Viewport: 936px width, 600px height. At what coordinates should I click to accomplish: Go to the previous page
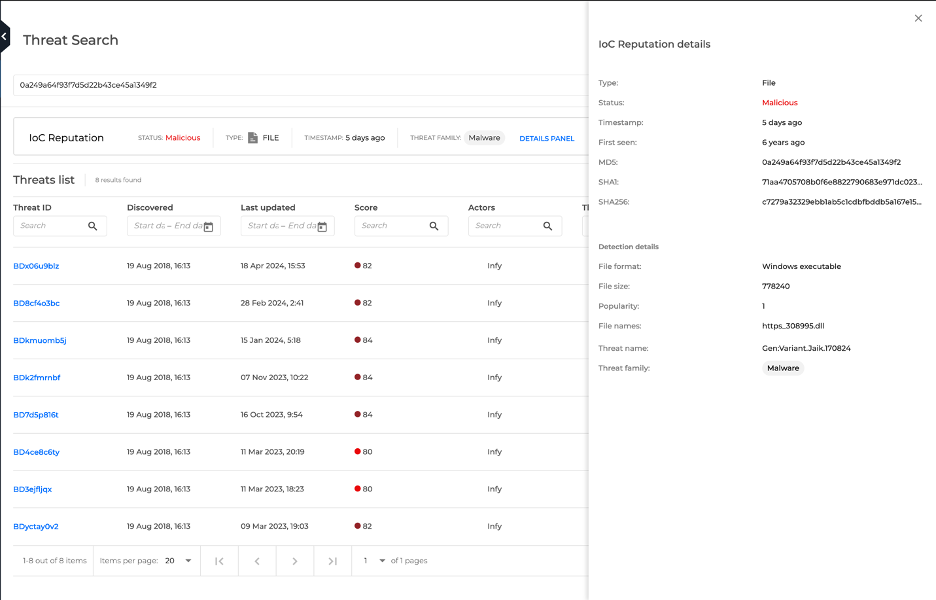[257, 561]
